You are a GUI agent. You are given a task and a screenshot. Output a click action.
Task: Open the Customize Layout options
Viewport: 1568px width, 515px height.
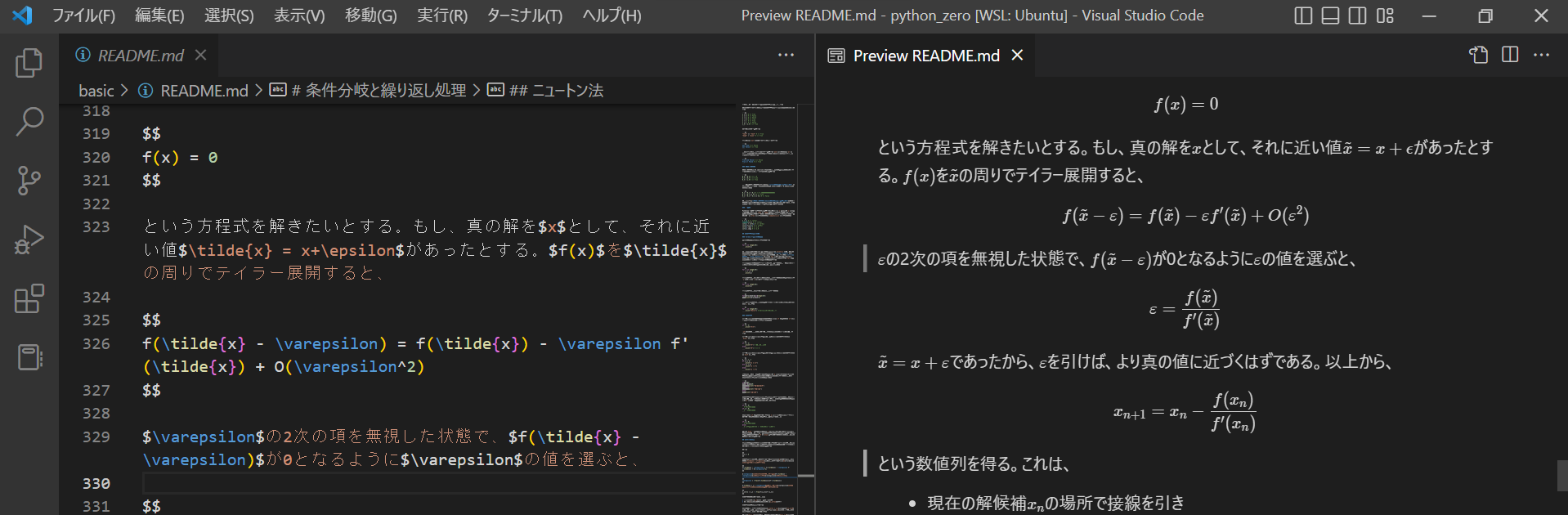pyautogui.click(x=1385, y=16)
